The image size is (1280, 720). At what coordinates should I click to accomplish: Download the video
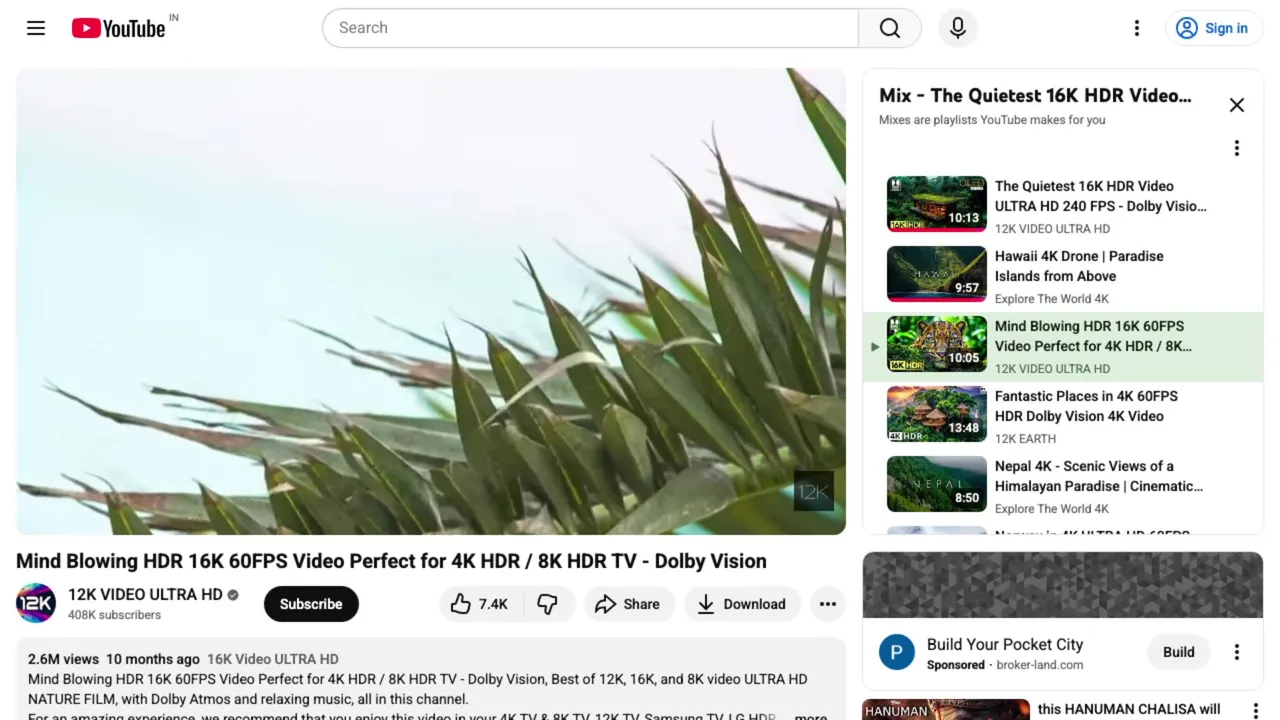click(742, 604)
